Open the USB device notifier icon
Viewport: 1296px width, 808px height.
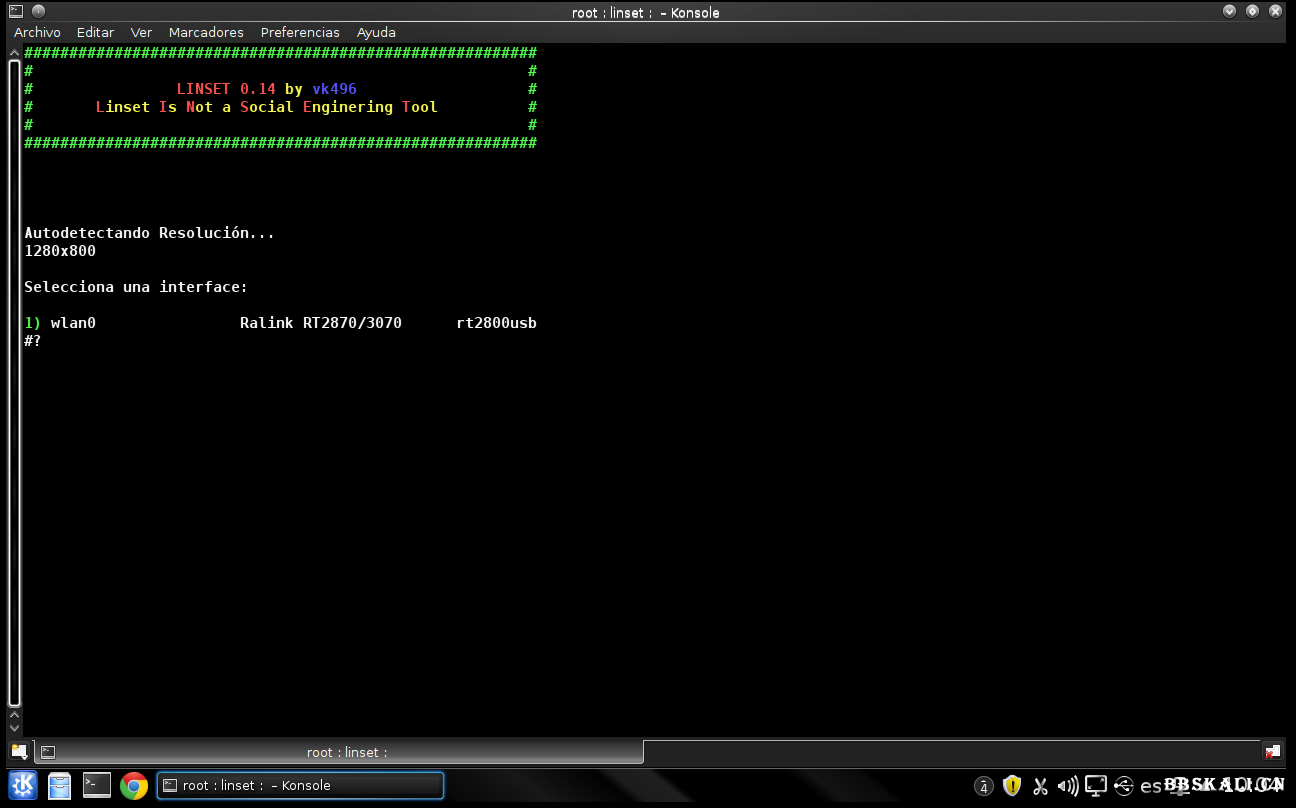1123,786
